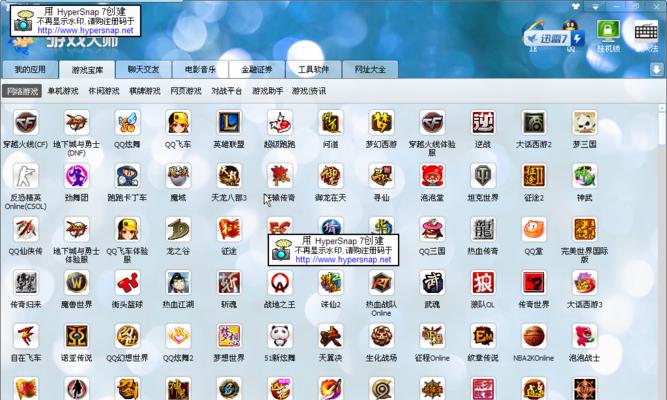Open the QQ堂 game icon
Image resolution: width=667 pixels, height=400 pixels.
tap(533, 229)
